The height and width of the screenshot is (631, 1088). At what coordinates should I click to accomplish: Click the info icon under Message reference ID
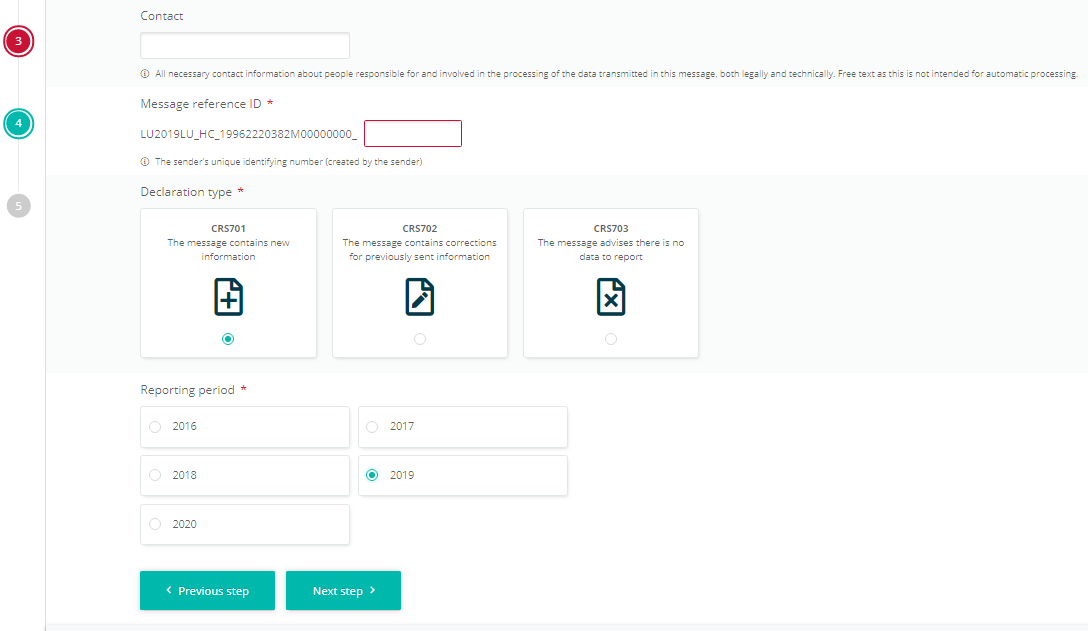(x=145, y=162)
